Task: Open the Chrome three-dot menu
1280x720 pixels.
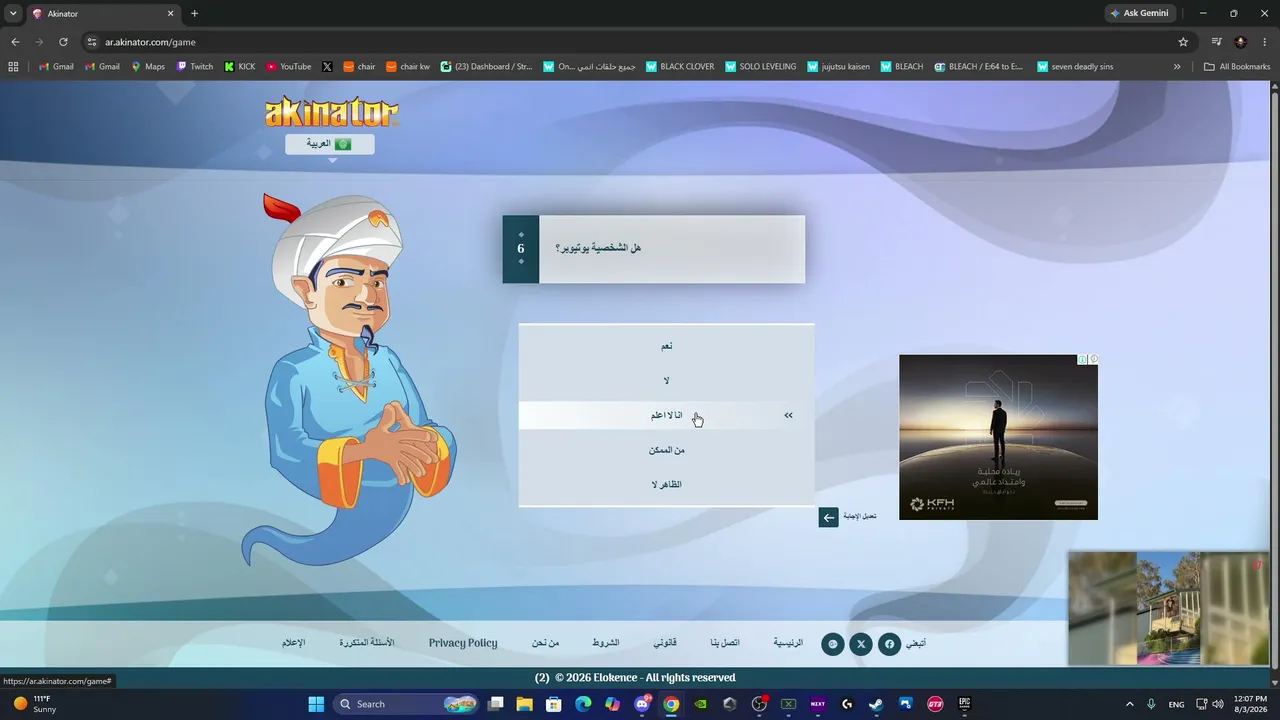Action: coord(1265,42)
